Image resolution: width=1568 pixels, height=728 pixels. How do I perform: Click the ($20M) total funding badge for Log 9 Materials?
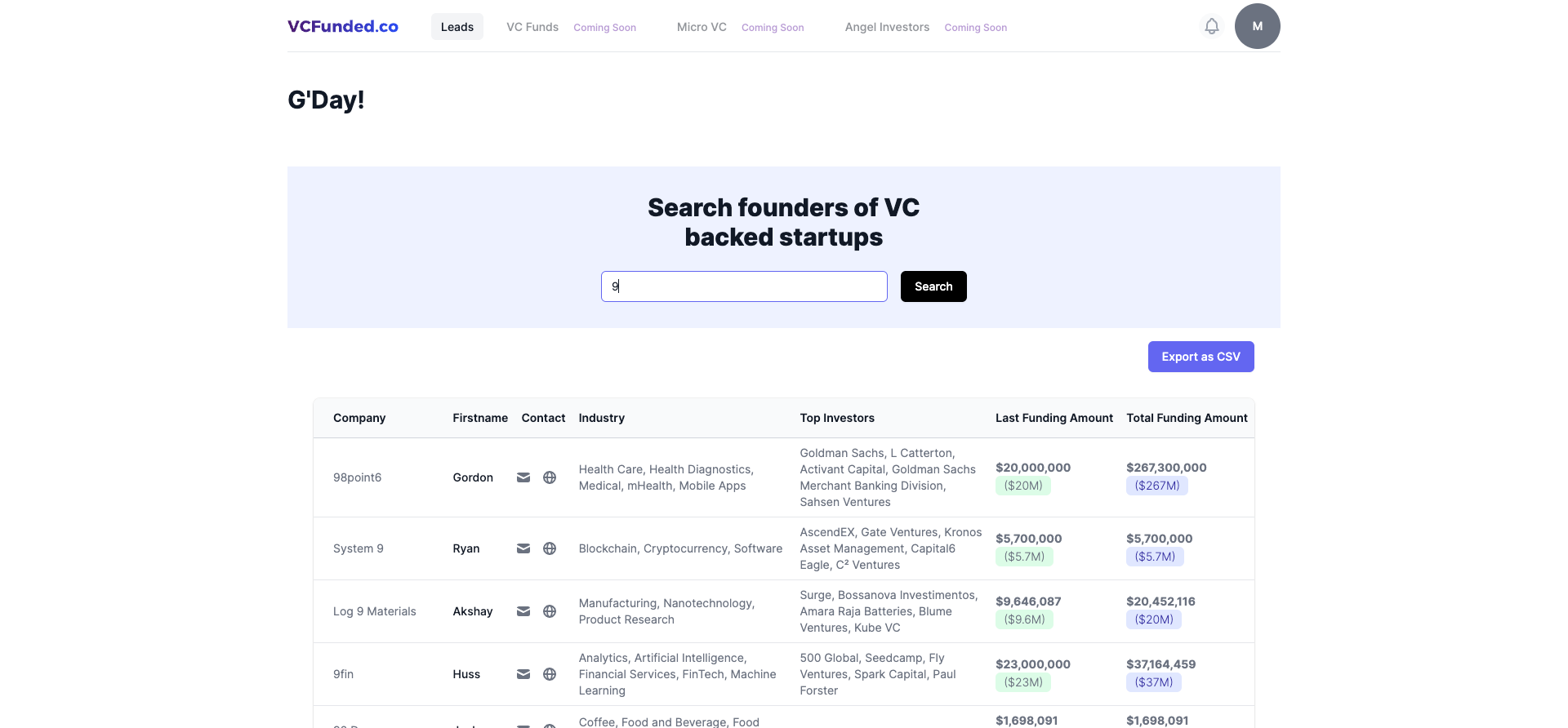click(1154, 619)
